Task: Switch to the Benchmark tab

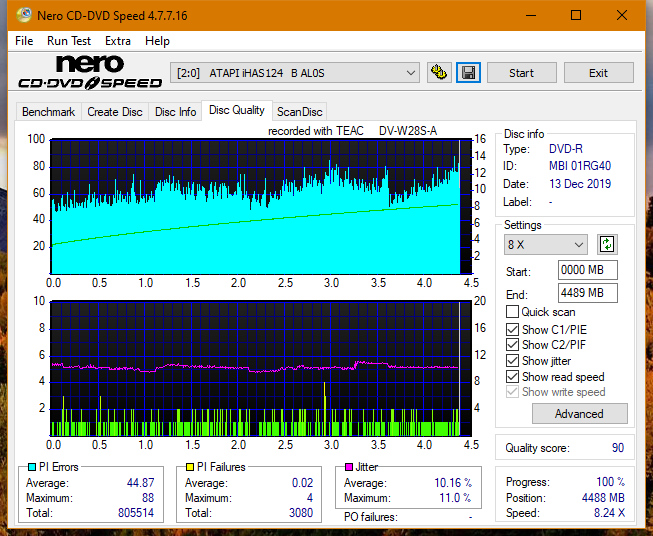Action: (x=49, y=112)
